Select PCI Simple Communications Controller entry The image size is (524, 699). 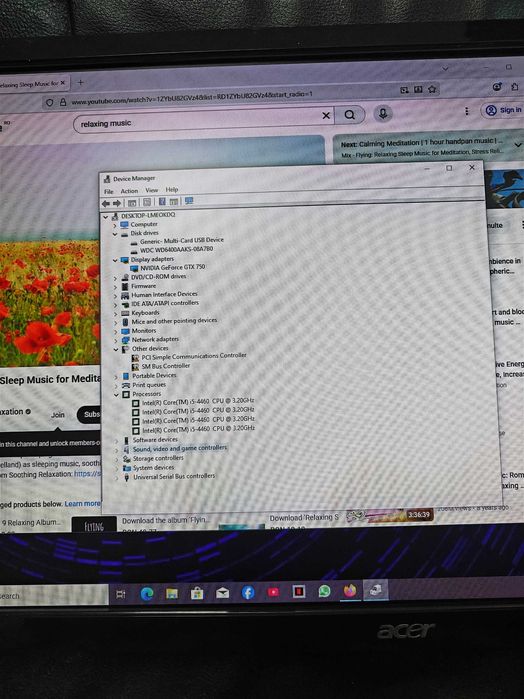(x=194, y=357)
